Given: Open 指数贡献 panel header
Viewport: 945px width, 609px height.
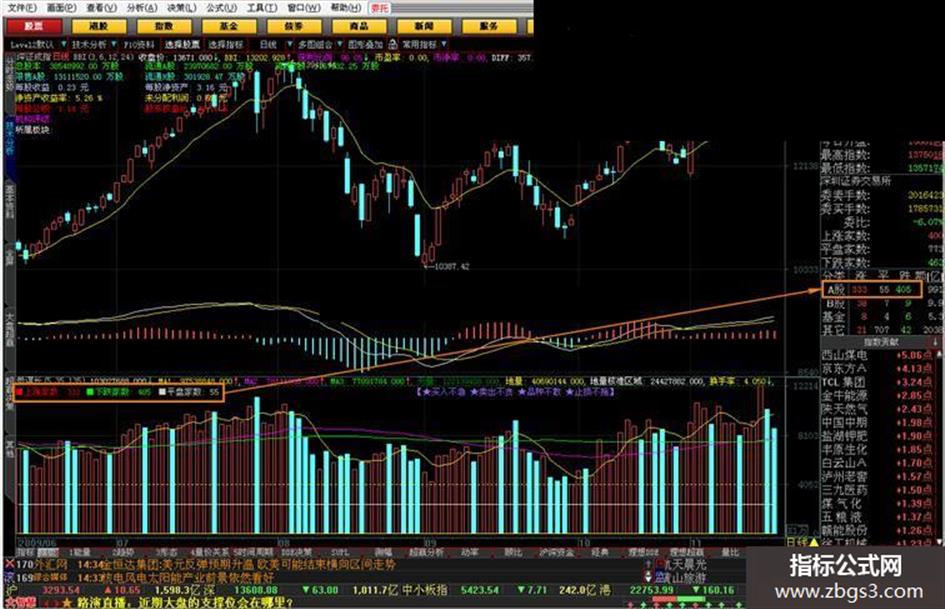Looking at the screenshot, I should coord(881,342).
